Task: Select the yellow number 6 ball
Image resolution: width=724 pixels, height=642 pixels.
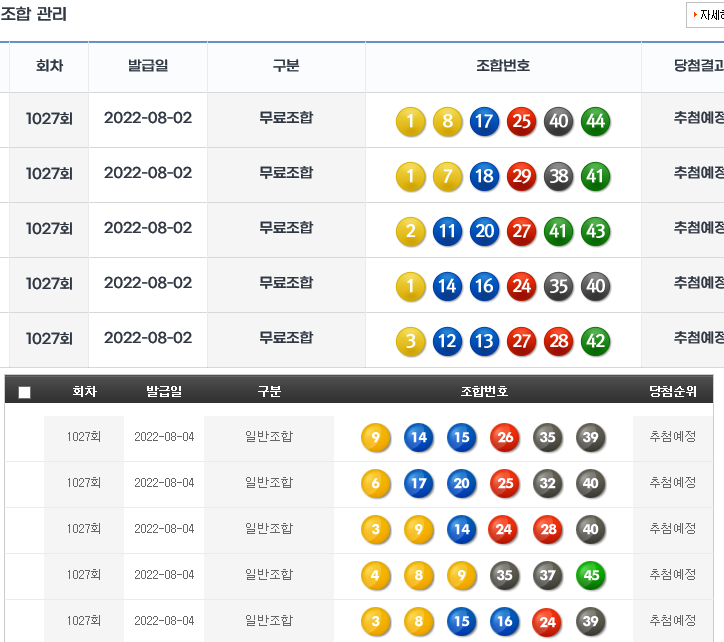Action: 376,484
